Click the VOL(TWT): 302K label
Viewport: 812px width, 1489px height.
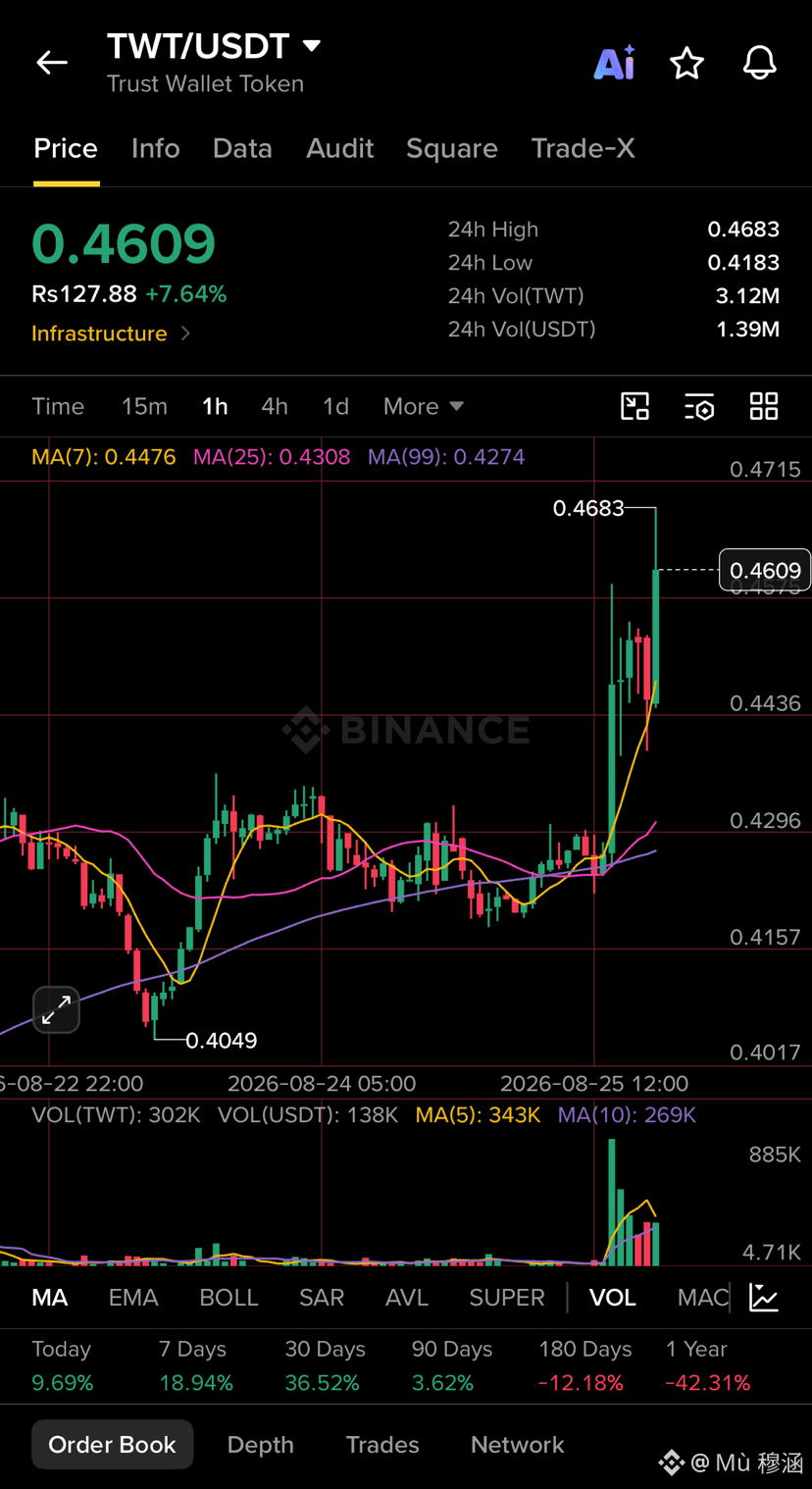(x=116, y=1115)
